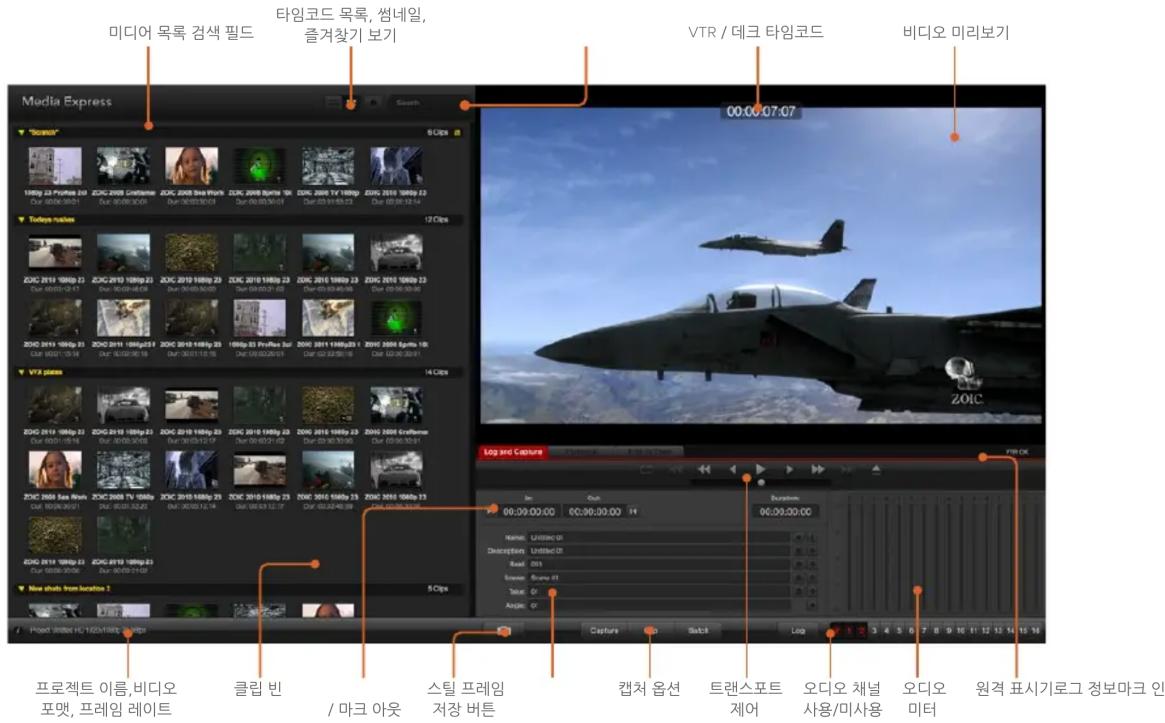Click the 14 Clips count text

point(436,372)
